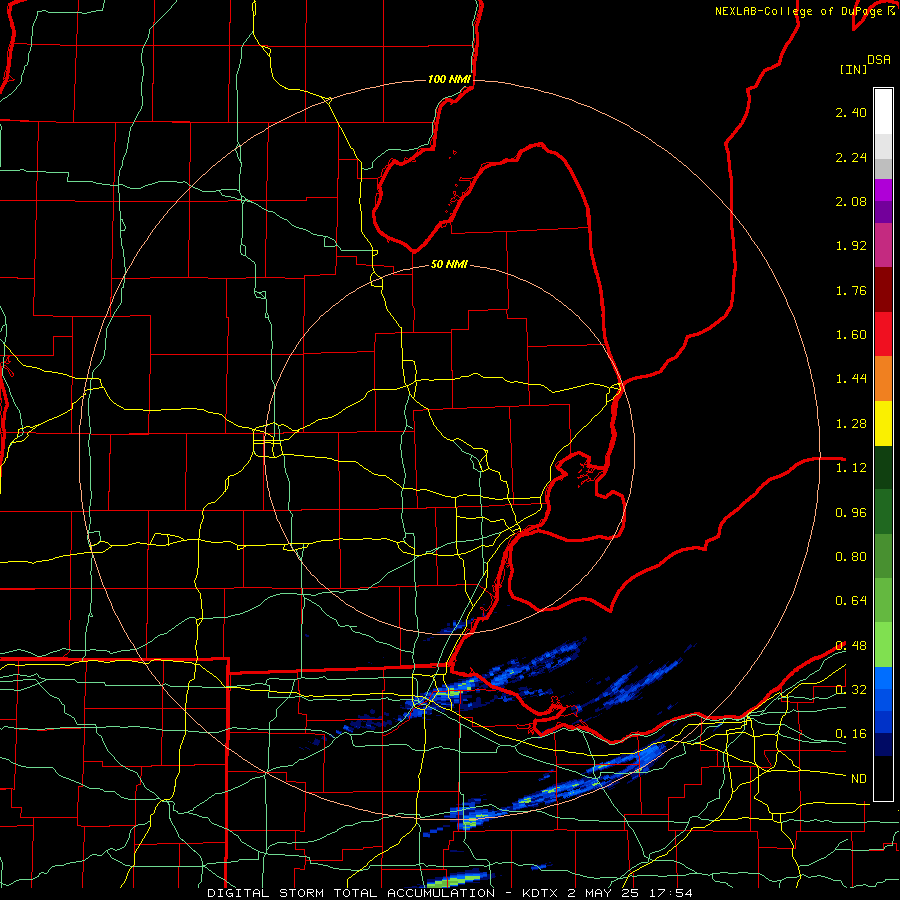The image size is (900, 900).
Task: Pick the bright red swatch beside 1.60
Action: click(x=883, y=335)
